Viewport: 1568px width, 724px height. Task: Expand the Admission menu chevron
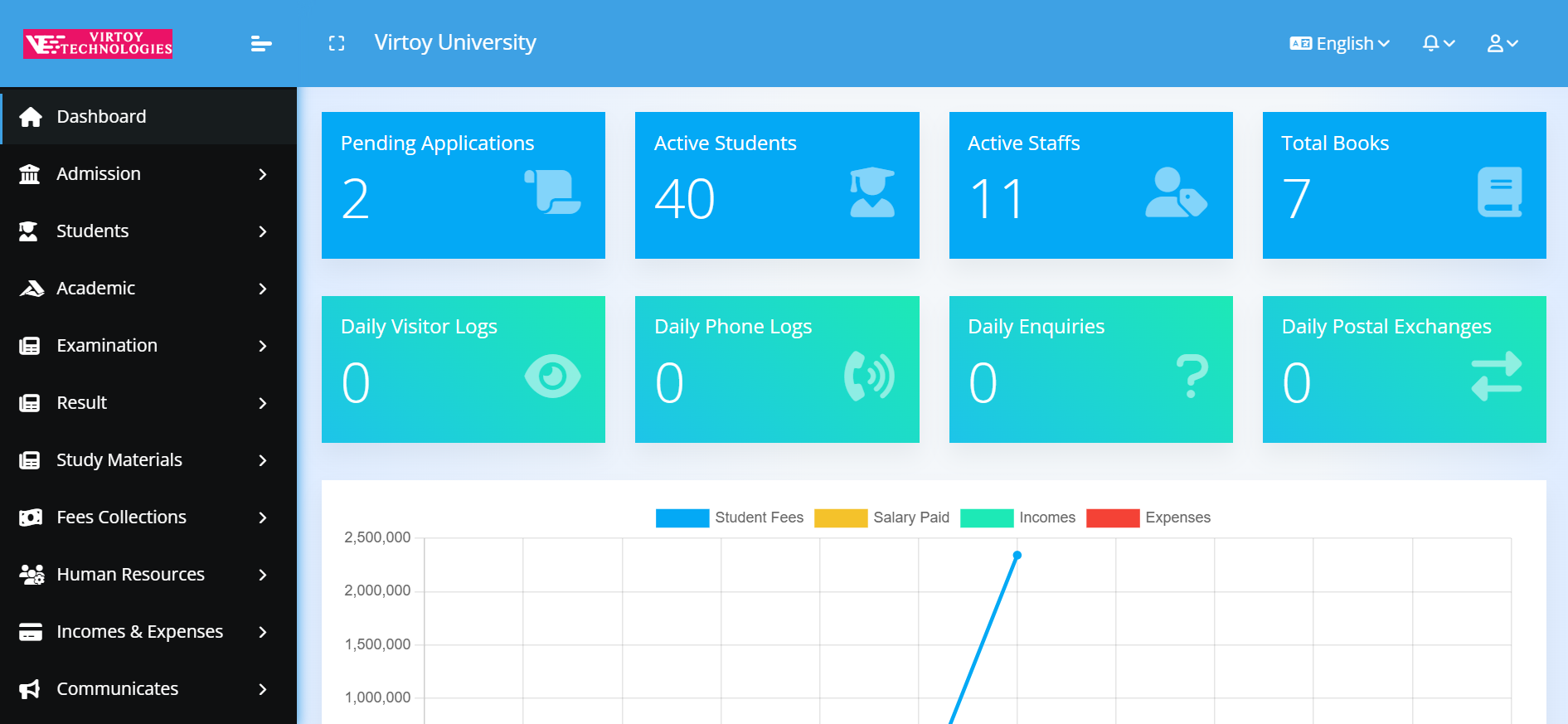(x=263, y=174)
